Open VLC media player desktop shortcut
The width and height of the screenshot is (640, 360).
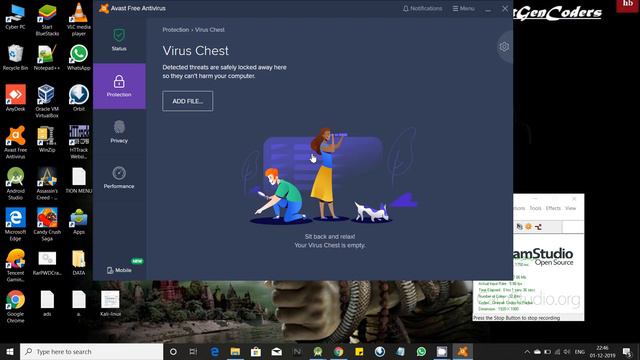click(x=79, y=20)
